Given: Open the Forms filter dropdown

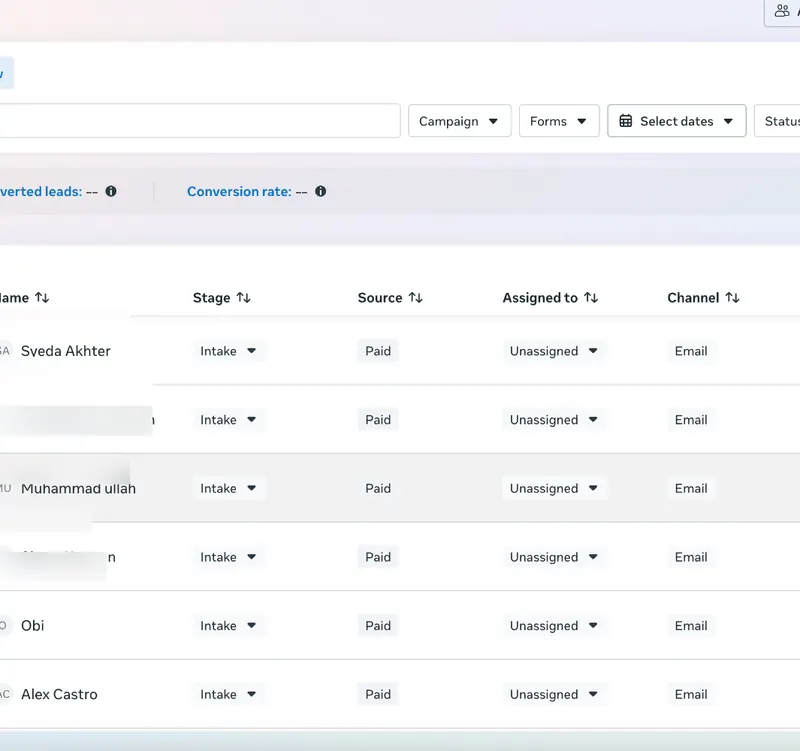Looking at the screenshot, I should (x=559, y=121).
